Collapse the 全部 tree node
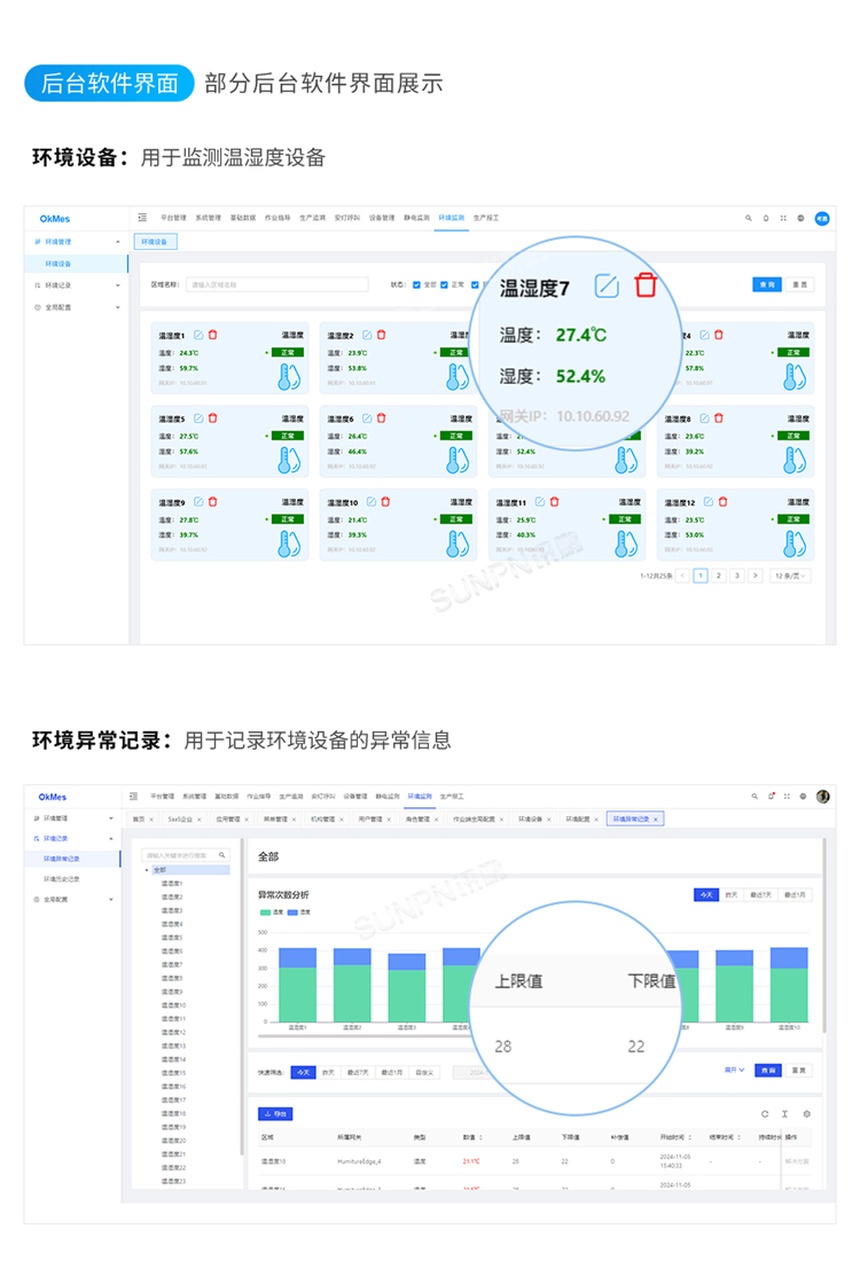The image size is (860, 1261). click(x=146, y=870)
